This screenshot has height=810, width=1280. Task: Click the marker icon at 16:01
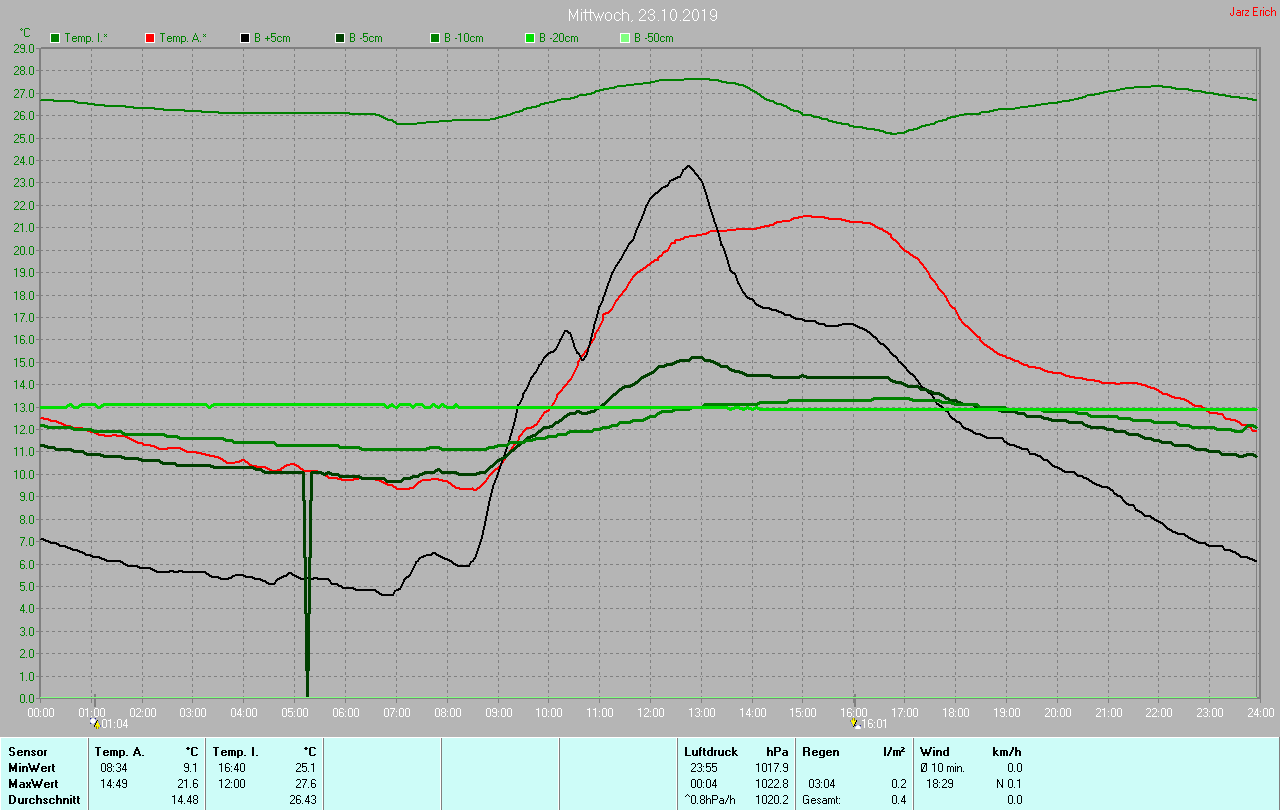(855, 723)
